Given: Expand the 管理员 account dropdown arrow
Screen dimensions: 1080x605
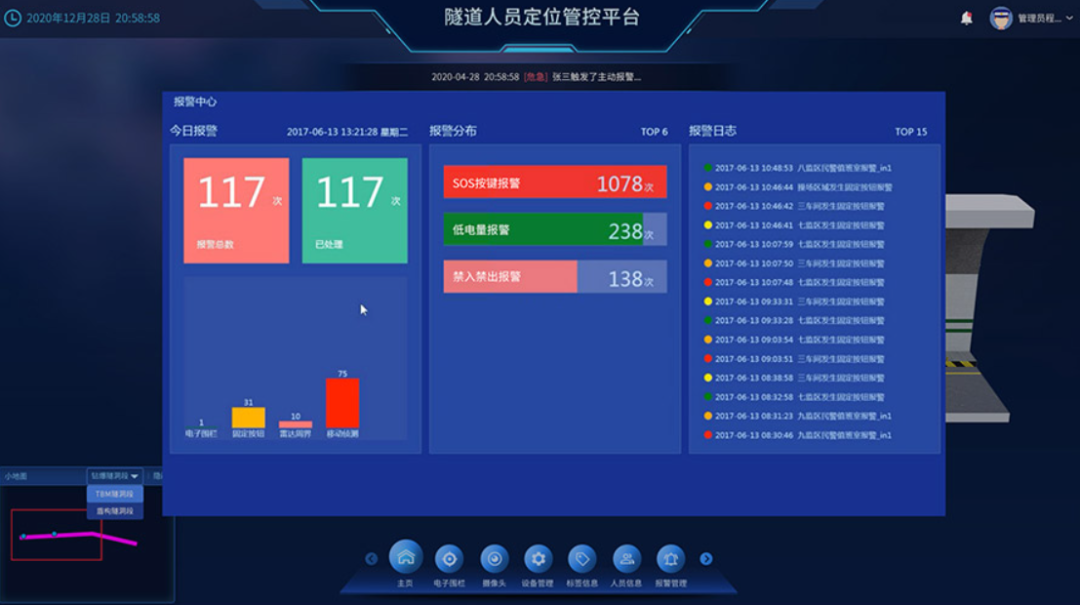Looking at the screenshot, I should 1069,18.
